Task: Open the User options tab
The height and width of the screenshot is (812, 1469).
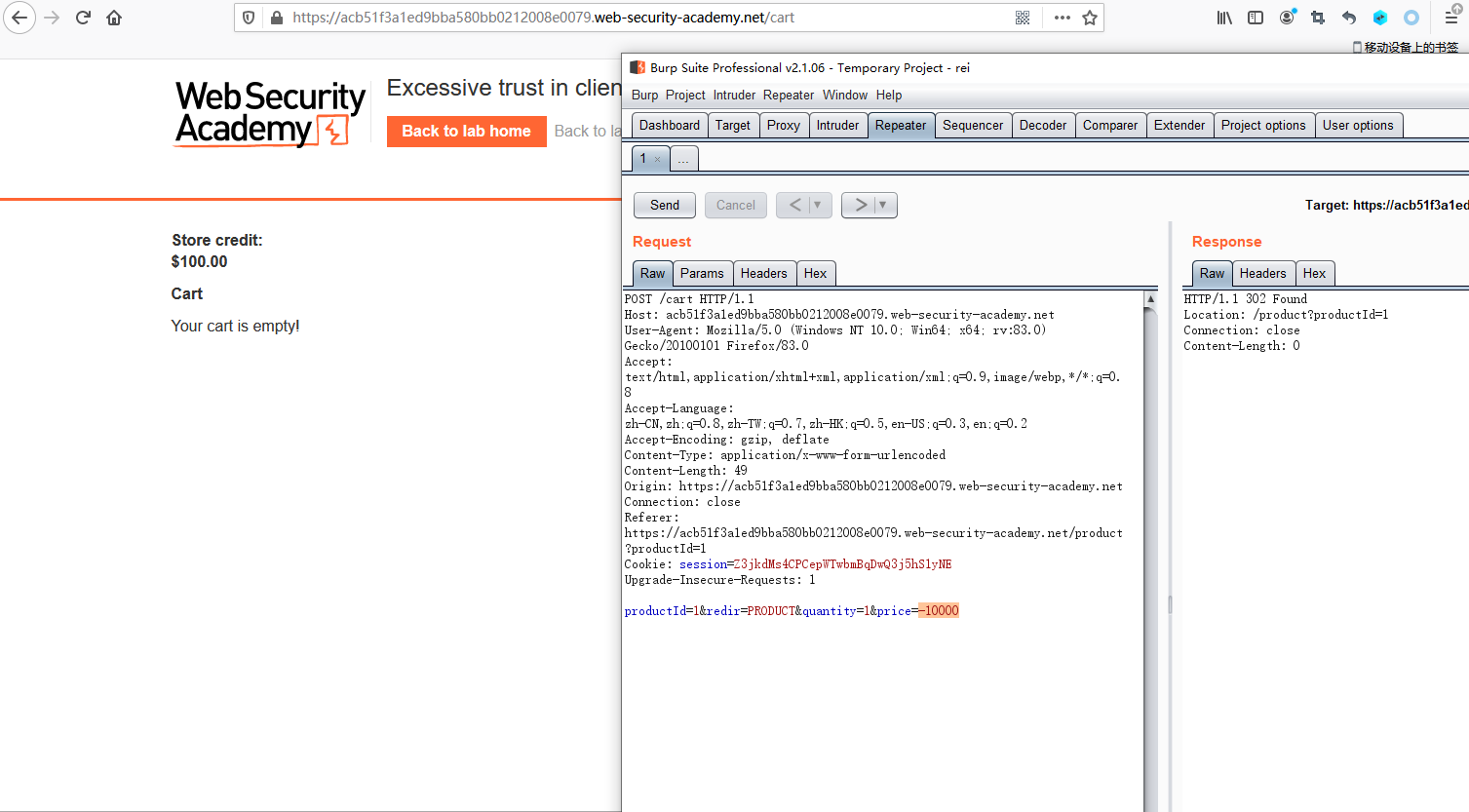Action: (x=1358, y=125)
